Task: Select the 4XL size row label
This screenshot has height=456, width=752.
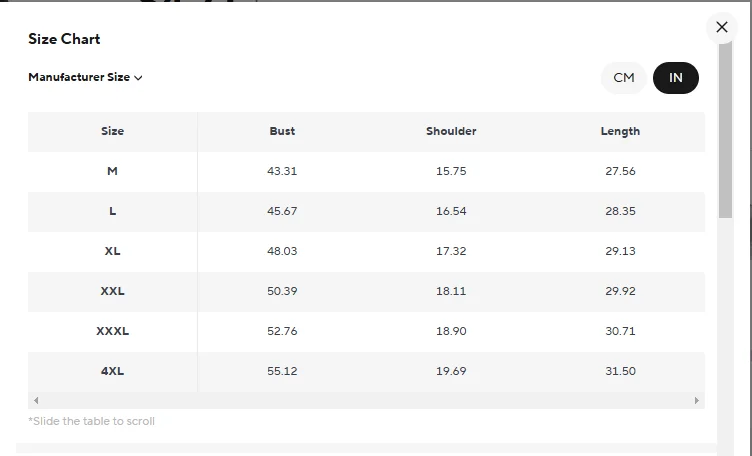Action: pos(112,371)
